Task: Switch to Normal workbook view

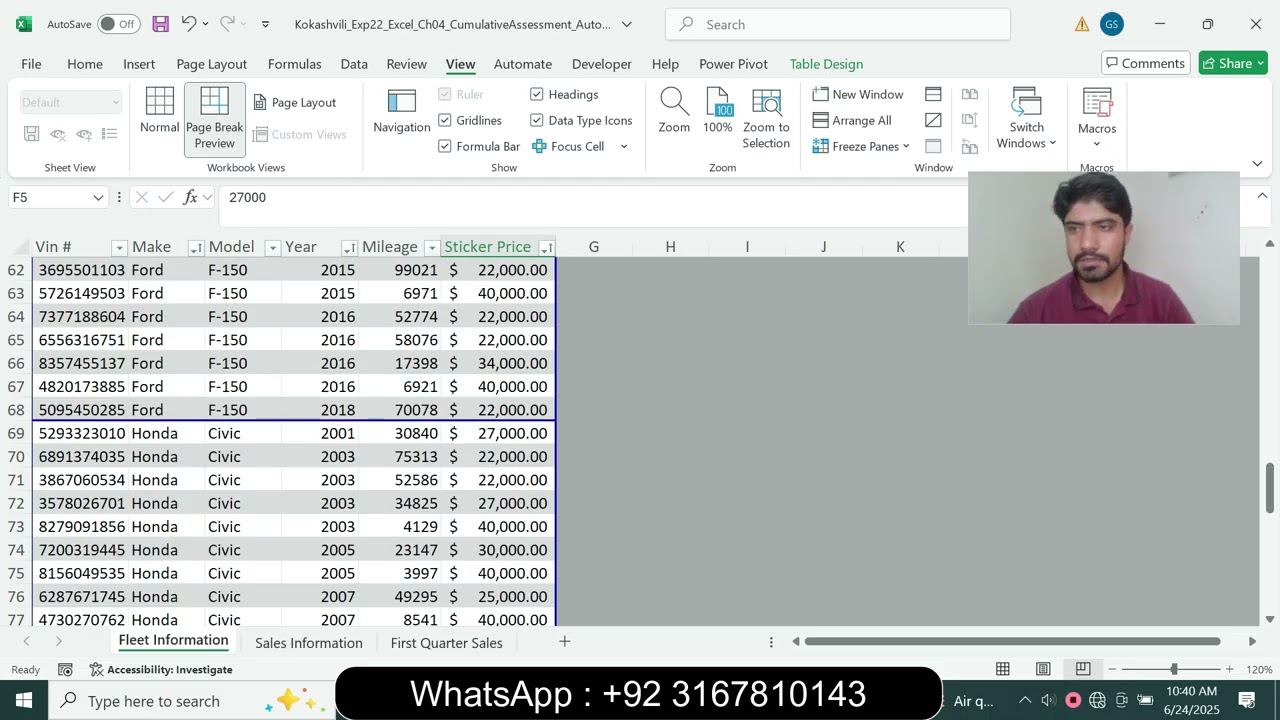Action: [160, 112]
